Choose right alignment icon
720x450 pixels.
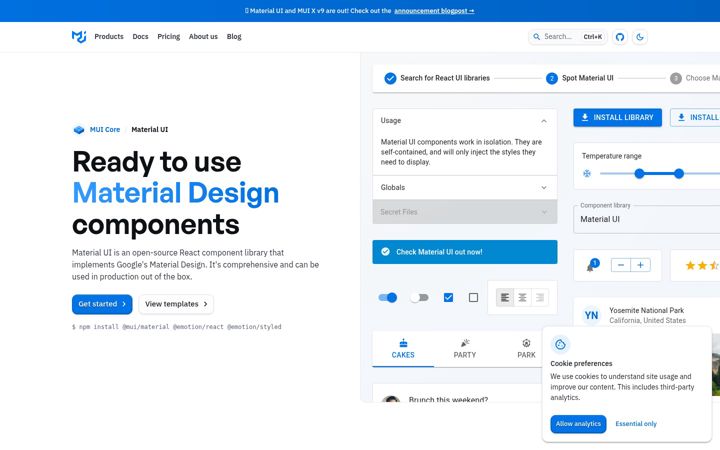pos(540,298)
